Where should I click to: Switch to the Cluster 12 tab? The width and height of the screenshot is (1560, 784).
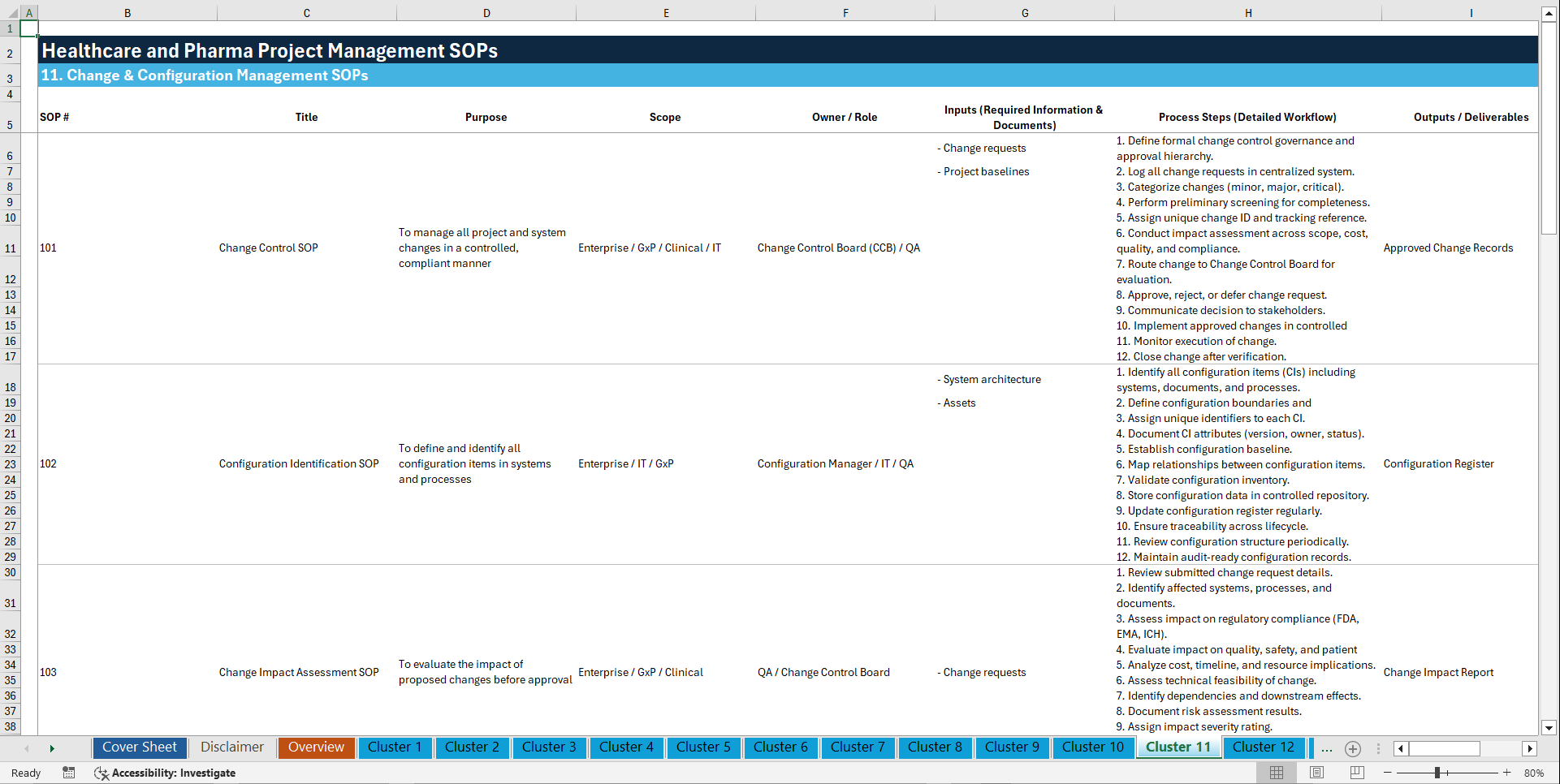pos(1264,747)
